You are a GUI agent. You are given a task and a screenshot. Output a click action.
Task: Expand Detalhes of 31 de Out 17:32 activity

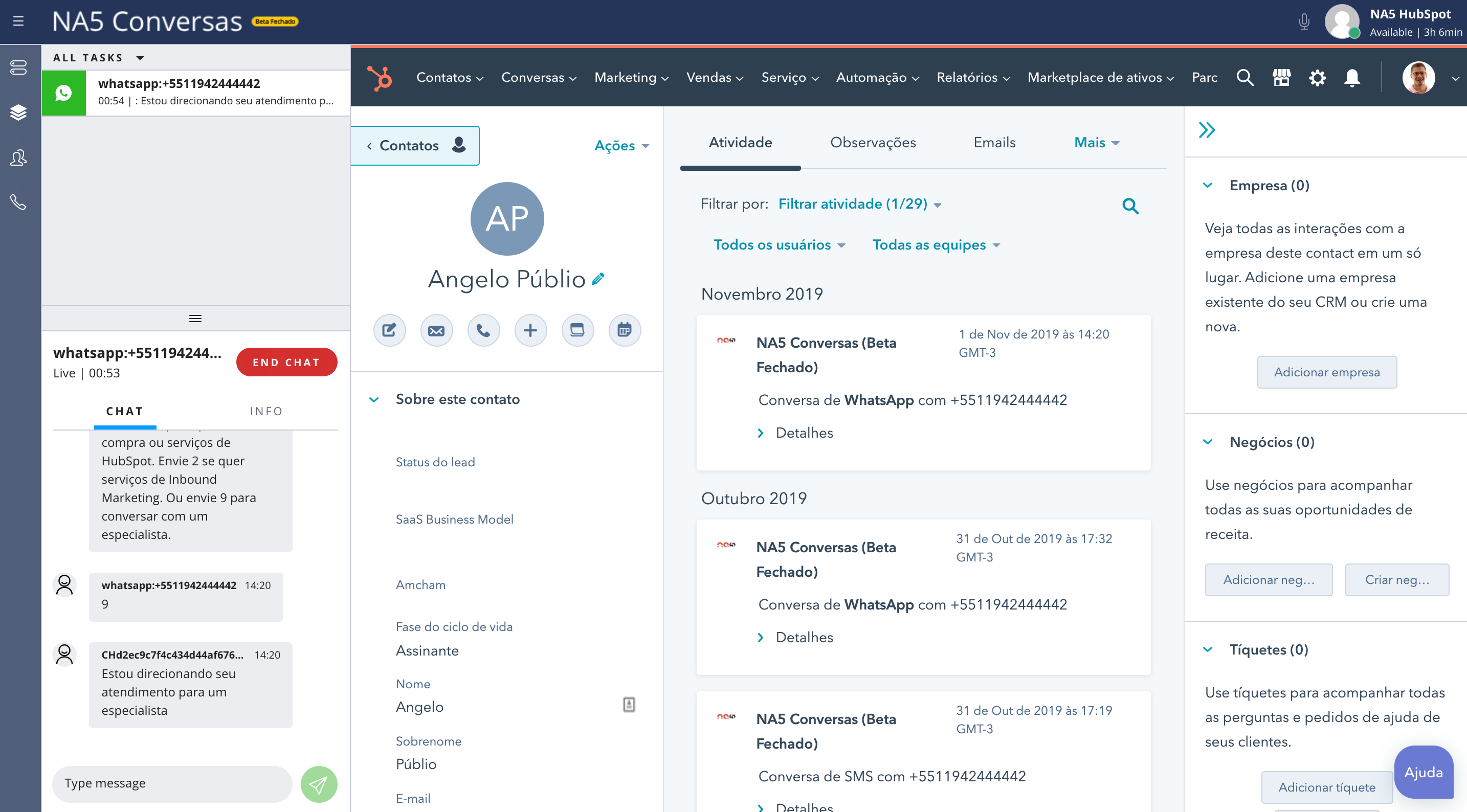point(795,637)
